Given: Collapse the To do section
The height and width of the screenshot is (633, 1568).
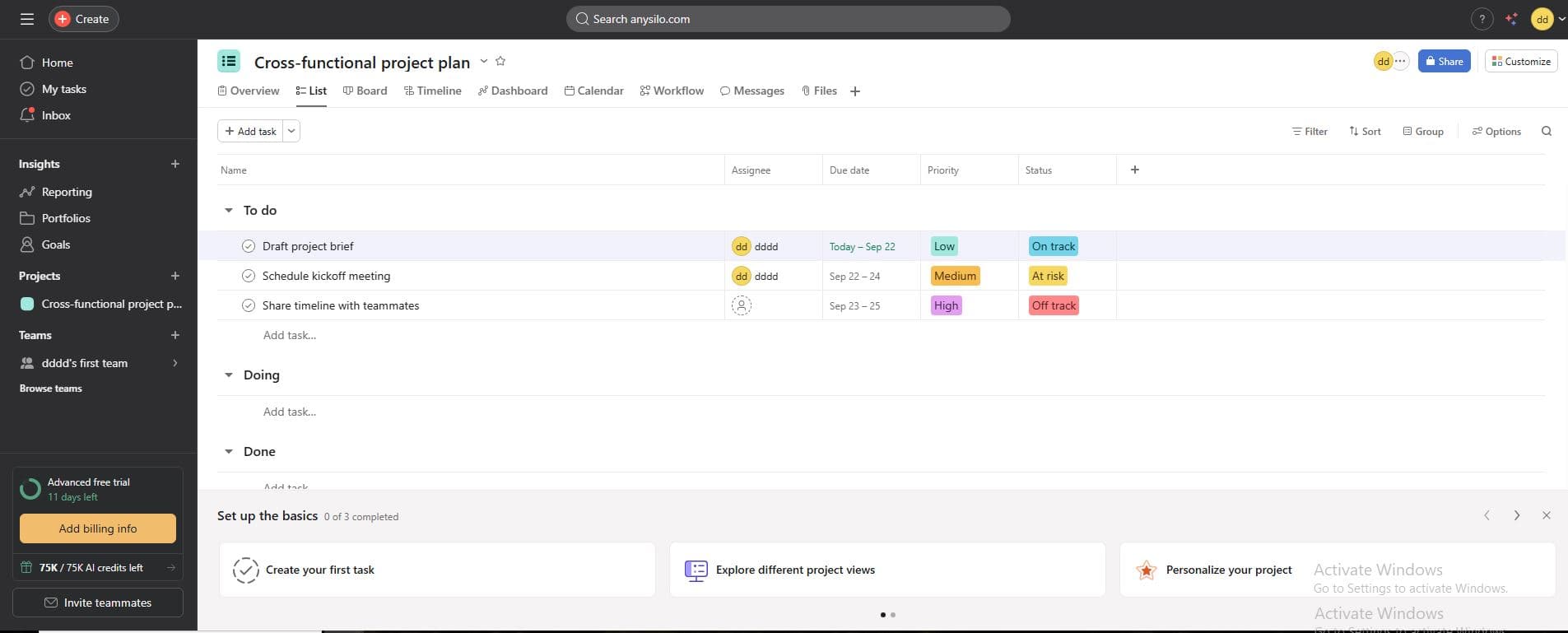Looking at the screenshot, I should 229,211.
